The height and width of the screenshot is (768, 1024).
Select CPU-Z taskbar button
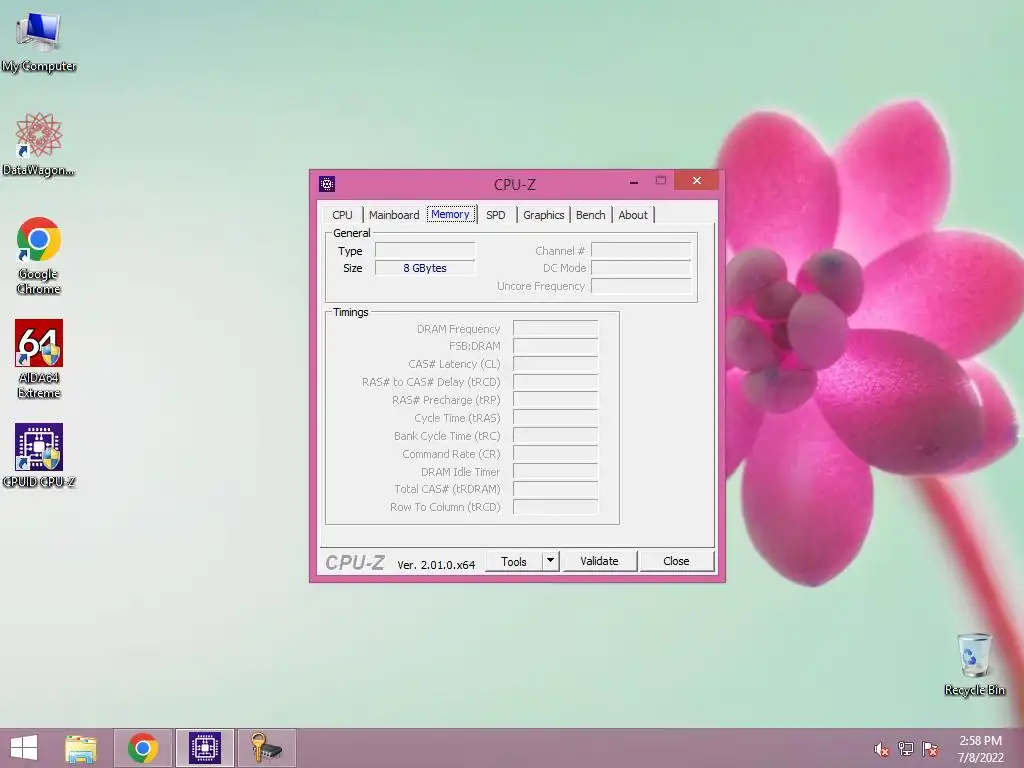(x=205, y=748)
